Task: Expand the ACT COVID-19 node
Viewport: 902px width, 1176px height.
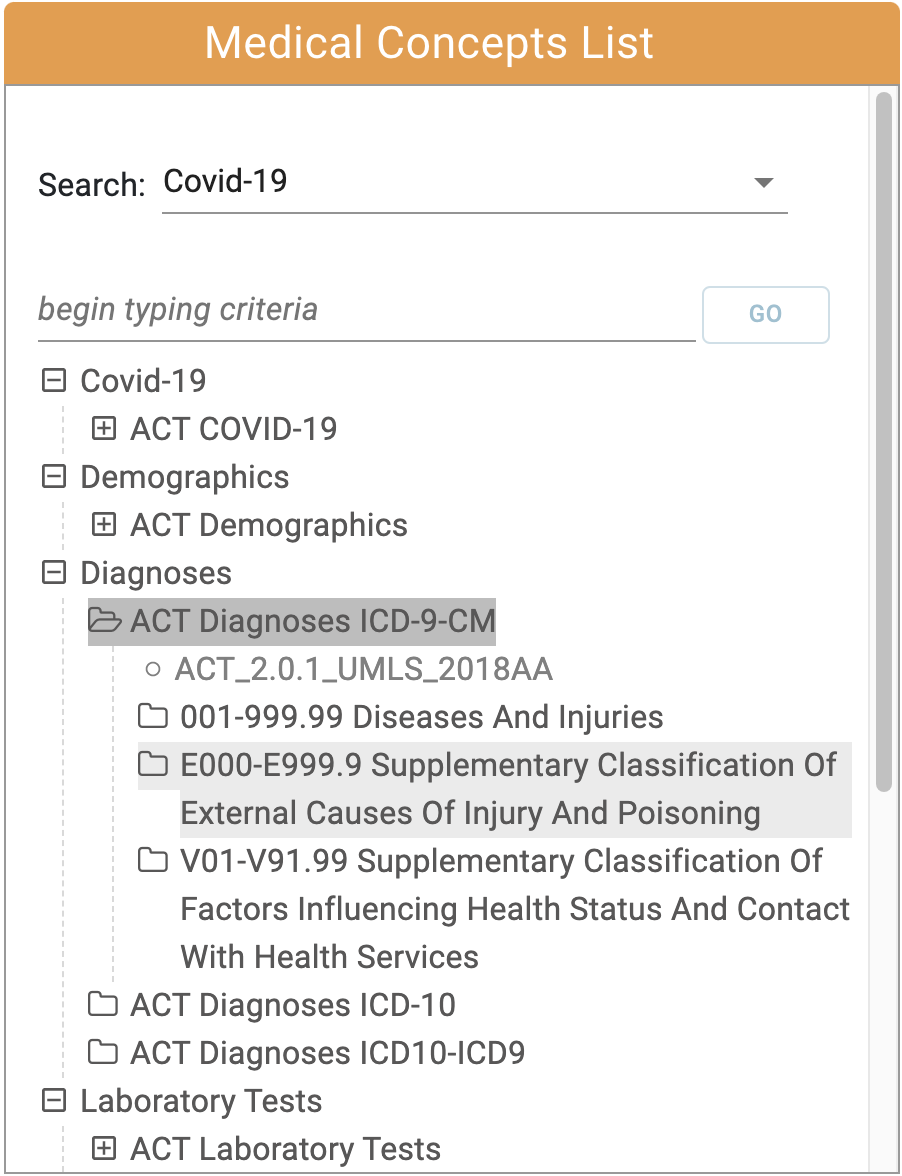Action: click(103, 429)
